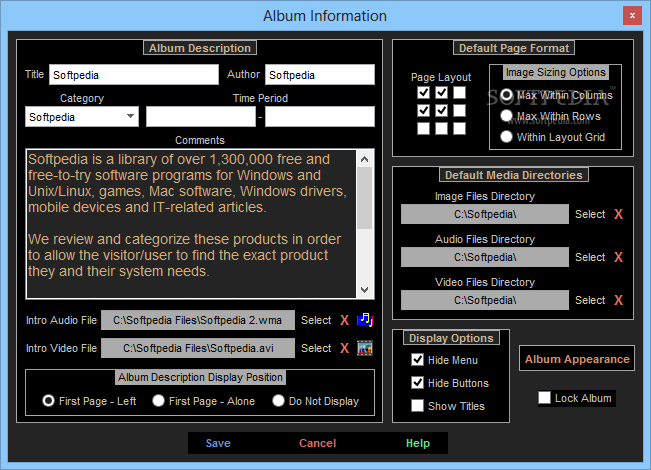Image resolution: width=651 pixels, height=470 pixels.
Task: Check middle-right Page Layout grid cell
Action: 459,110
